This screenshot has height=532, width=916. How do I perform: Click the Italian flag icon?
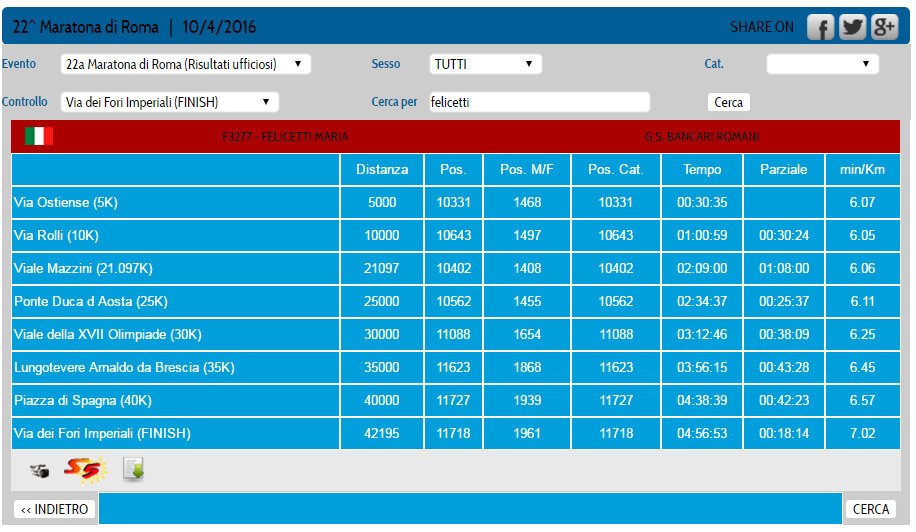coord(39,136)
